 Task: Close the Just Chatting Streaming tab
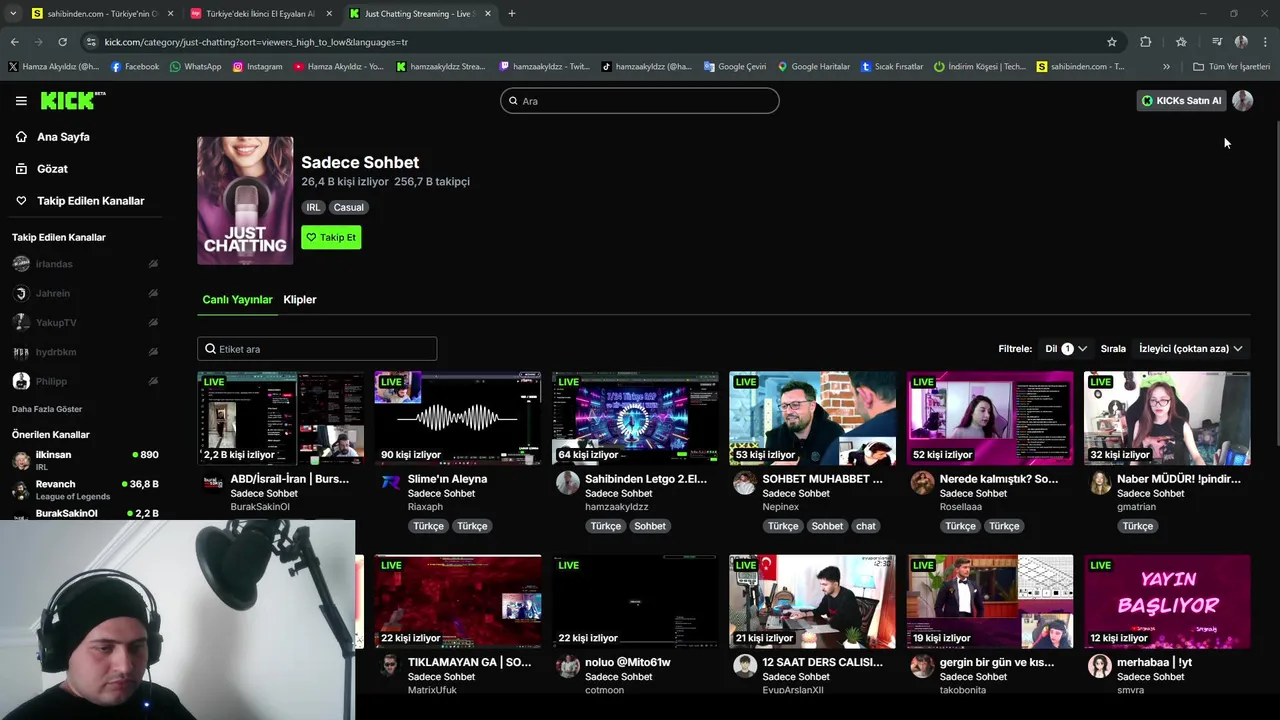point(488,14)
